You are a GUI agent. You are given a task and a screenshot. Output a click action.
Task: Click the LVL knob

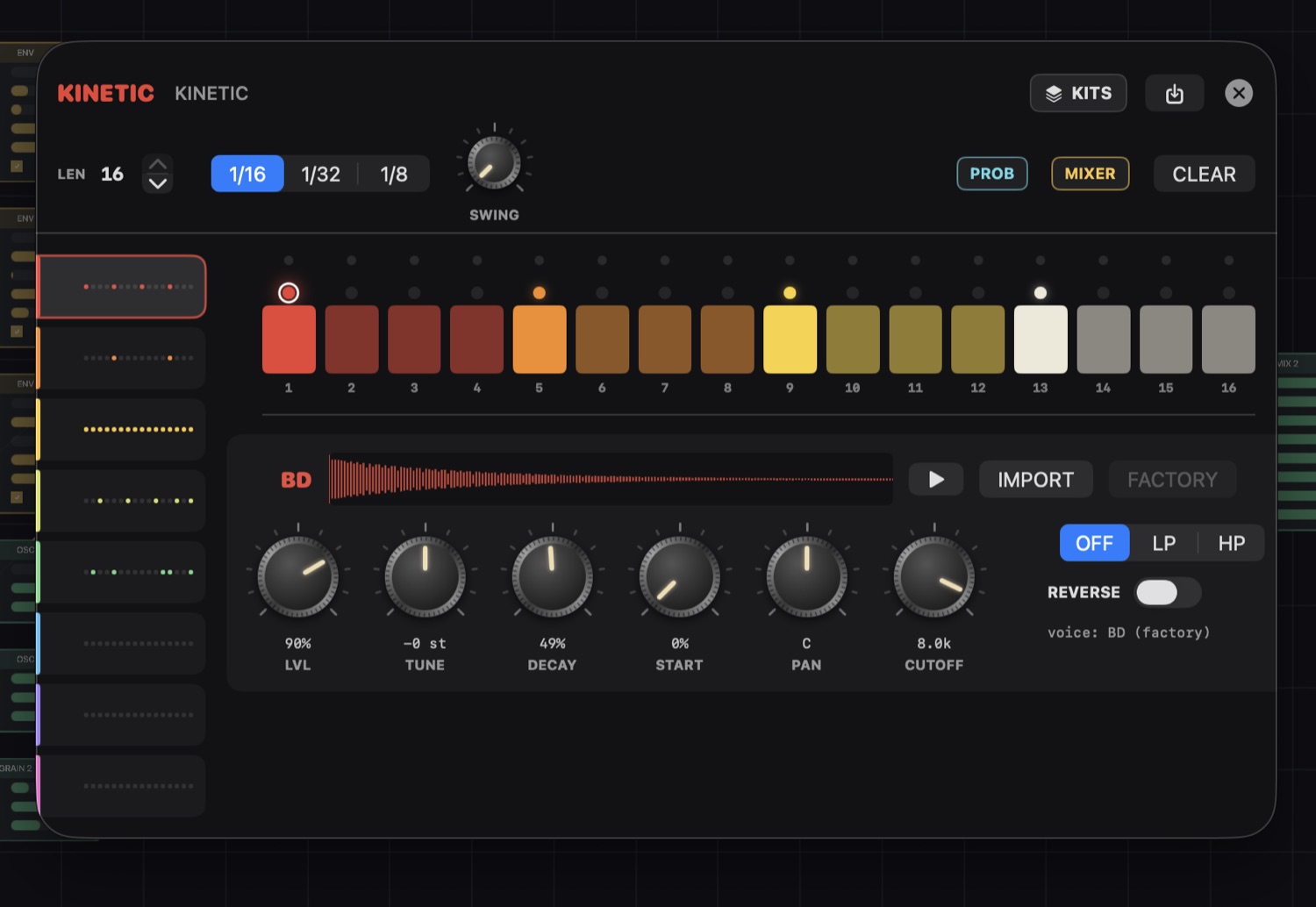click(297, 577)
